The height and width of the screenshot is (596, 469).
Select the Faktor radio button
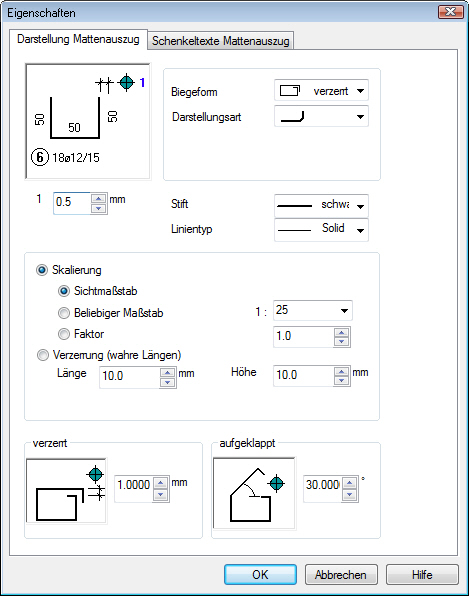coord(63,334)
